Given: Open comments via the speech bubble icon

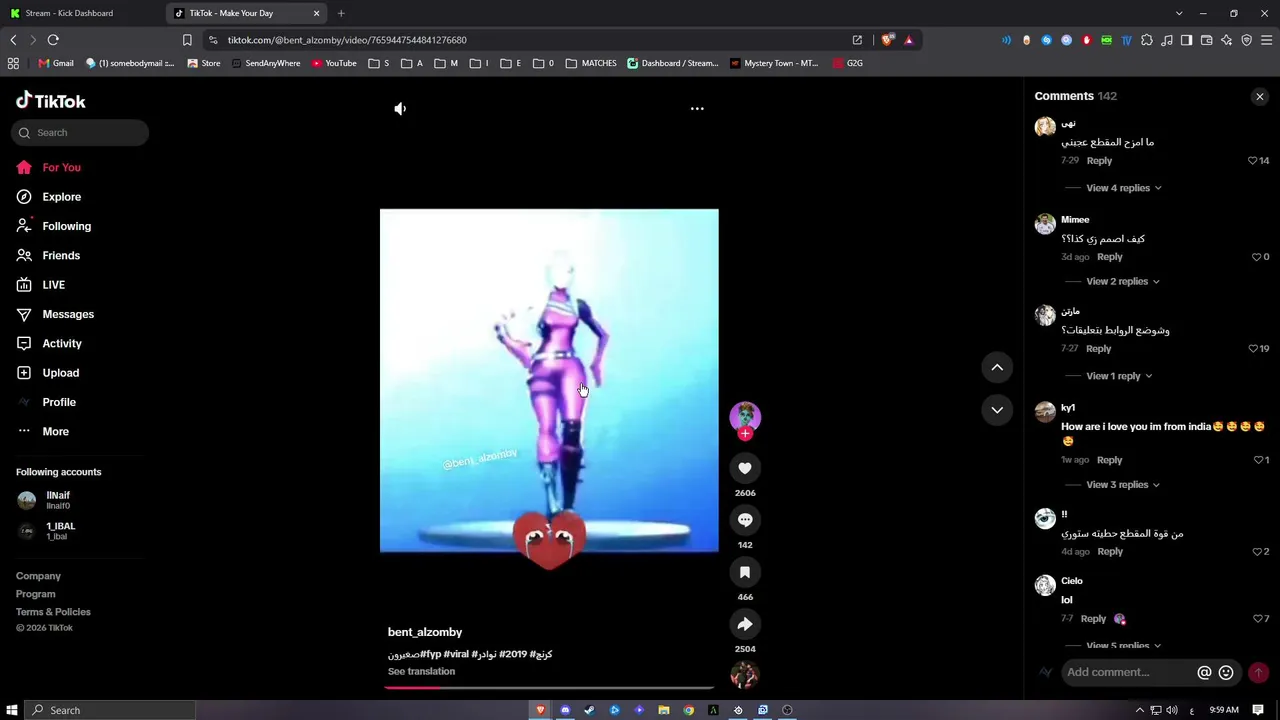Looking at the screenshot, I should click(745, 520).
